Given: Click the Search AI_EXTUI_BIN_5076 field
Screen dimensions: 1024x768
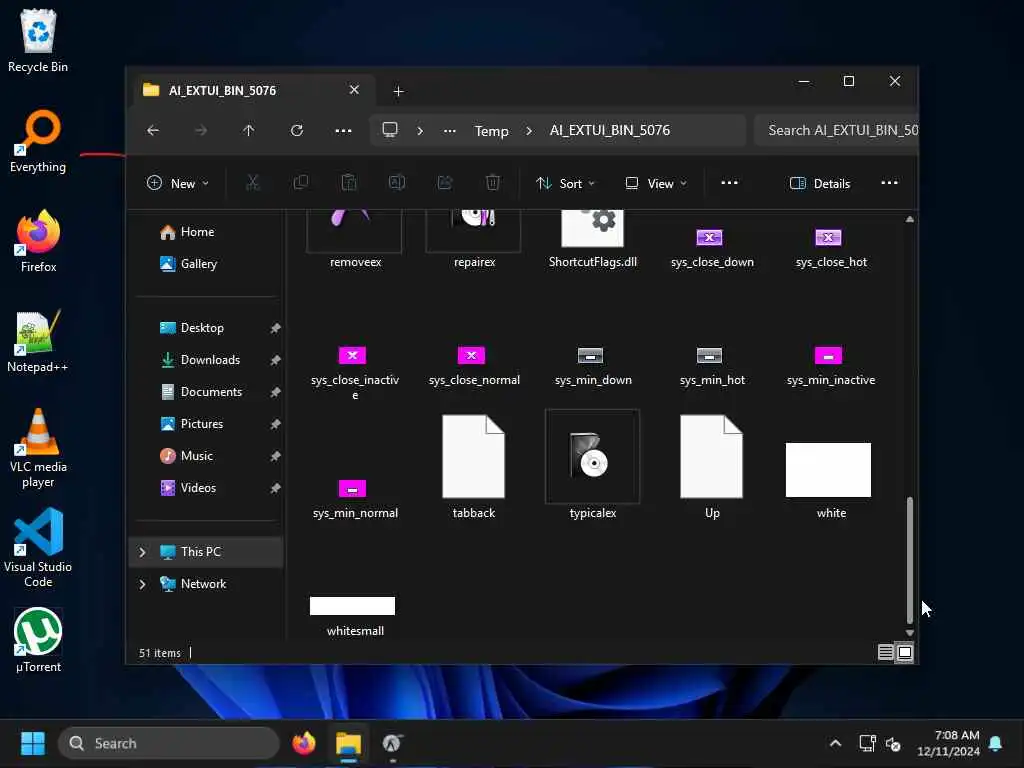Looking at the screenshot, I should coord(836,130).
